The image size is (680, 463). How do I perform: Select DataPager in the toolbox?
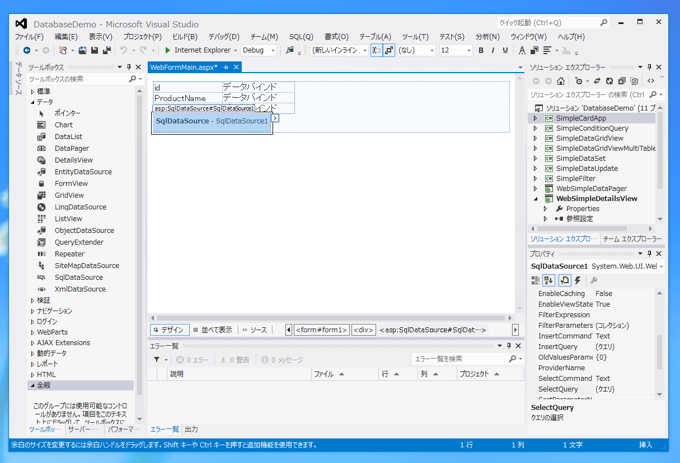[72, 148]
